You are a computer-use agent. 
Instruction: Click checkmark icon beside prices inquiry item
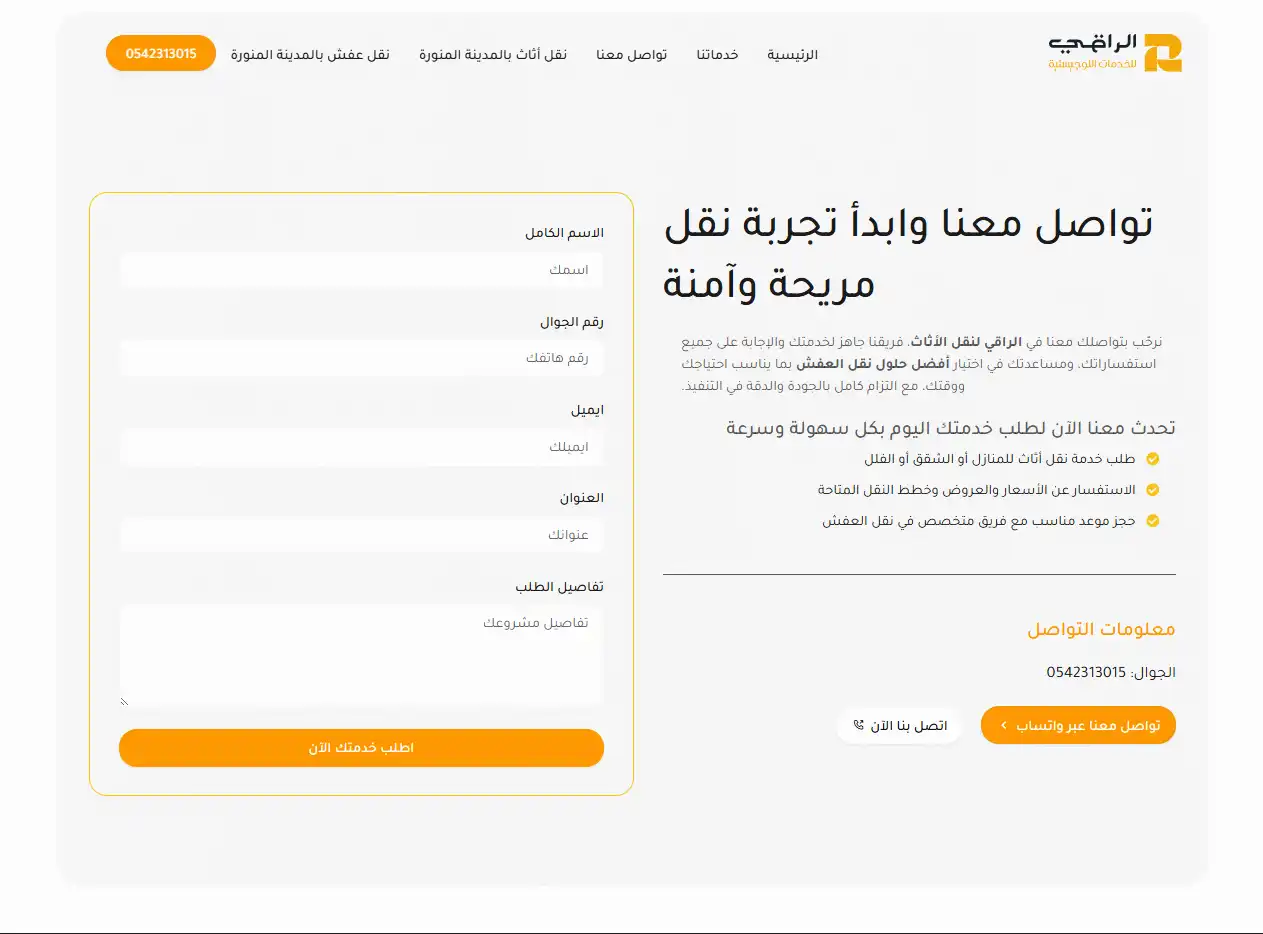[x=1152, y=490]
